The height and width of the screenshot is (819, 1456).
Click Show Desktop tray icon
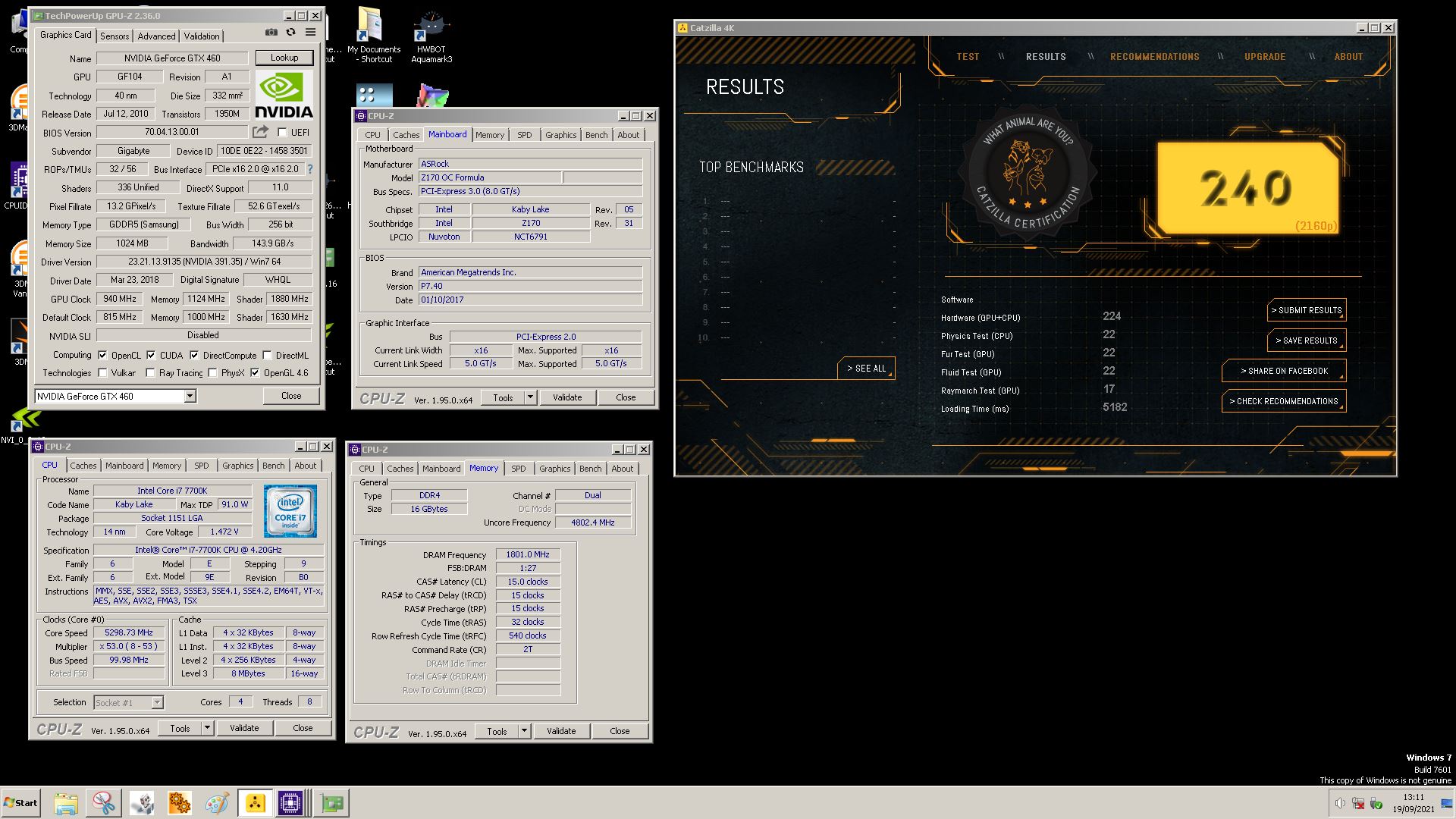click(x=1447, y=803)
